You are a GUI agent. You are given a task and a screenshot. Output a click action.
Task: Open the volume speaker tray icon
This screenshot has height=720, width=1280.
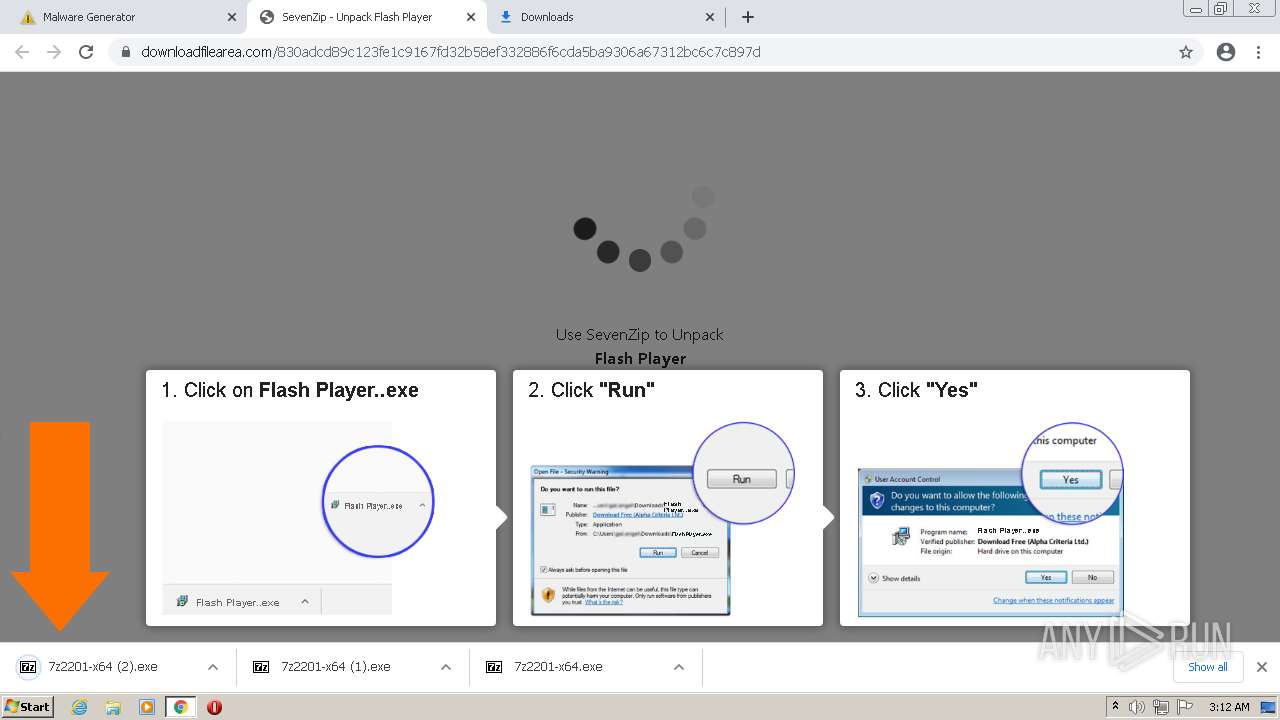click(1137, 707)
